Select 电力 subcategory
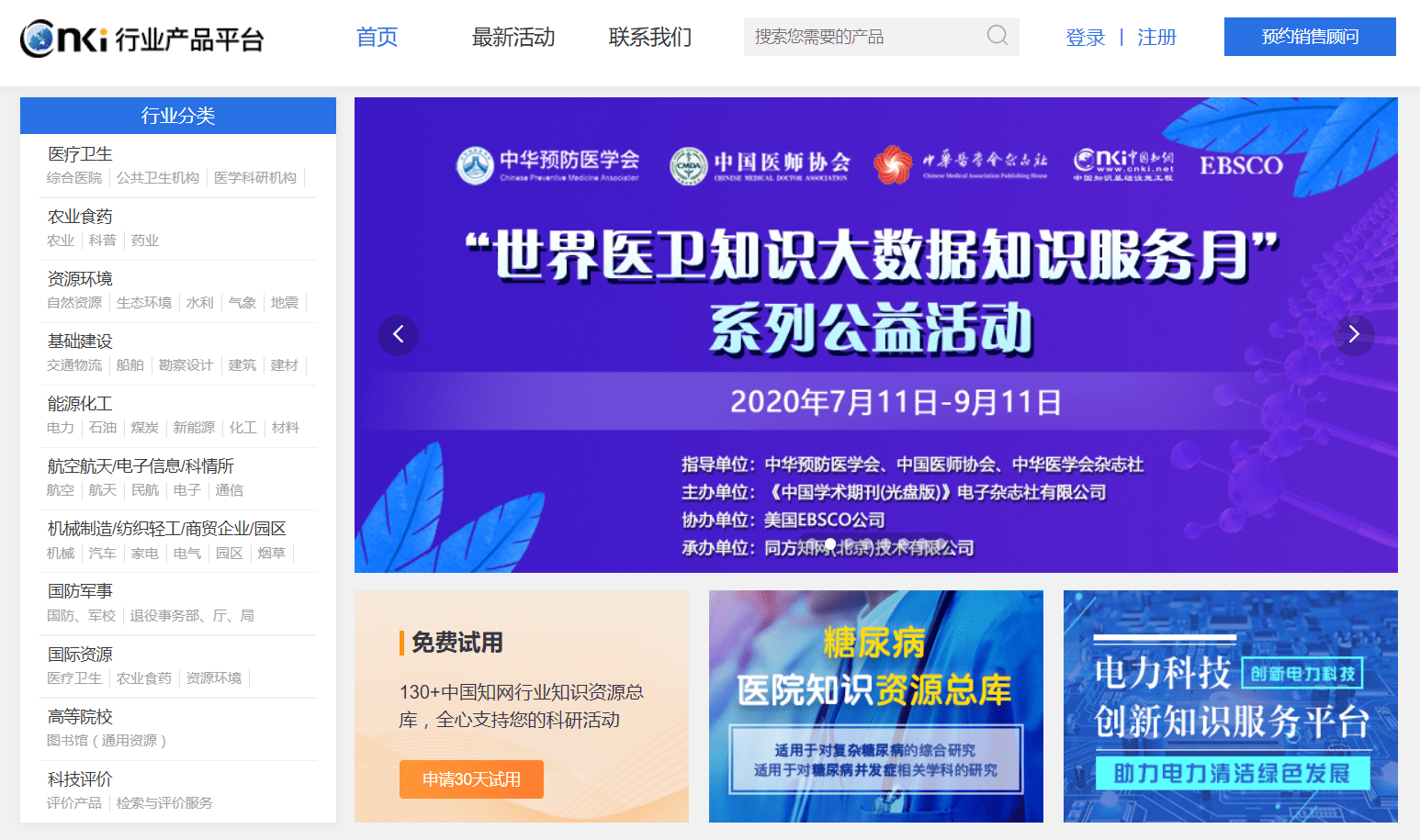The height and width of the screenshot is (840, 1420). coord(61,428)
